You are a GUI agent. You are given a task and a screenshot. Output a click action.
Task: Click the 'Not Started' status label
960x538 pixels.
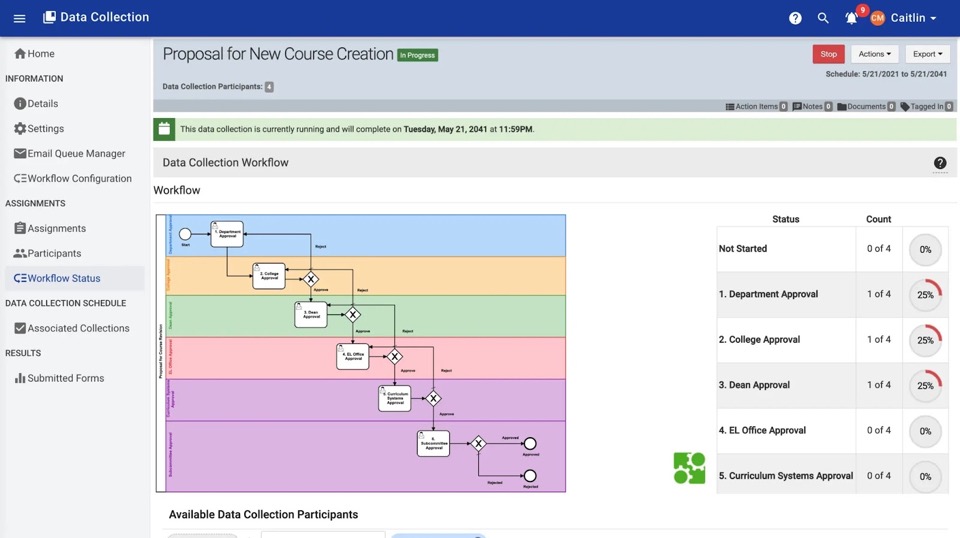pos(743,249)
